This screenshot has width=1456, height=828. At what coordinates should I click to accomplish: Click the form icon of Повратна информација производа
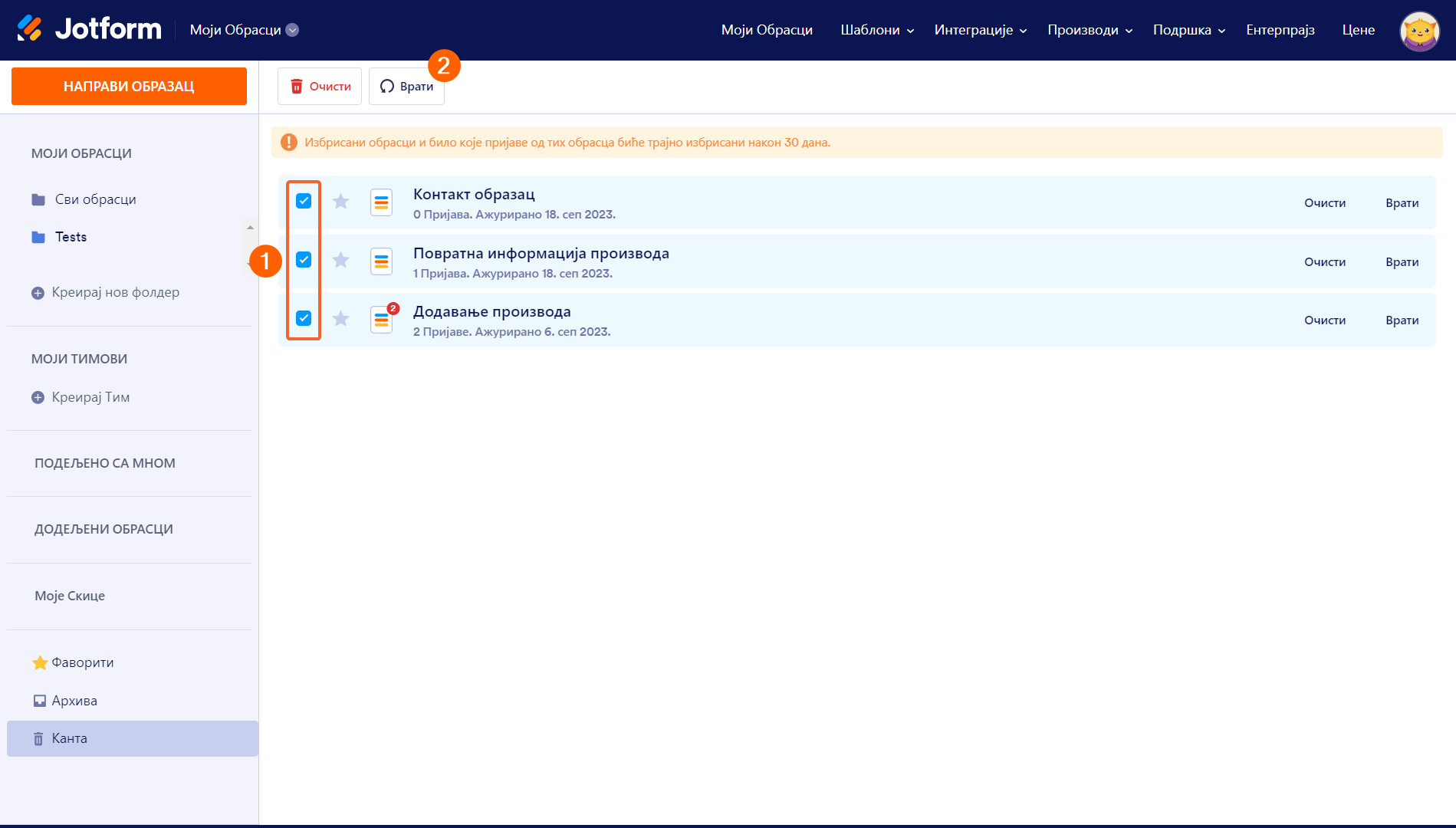click(381, 261)
